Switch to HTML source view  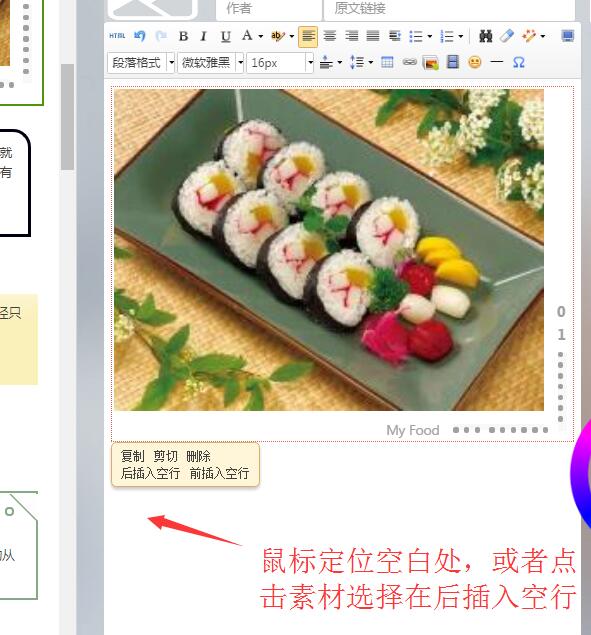coord(117,36)
